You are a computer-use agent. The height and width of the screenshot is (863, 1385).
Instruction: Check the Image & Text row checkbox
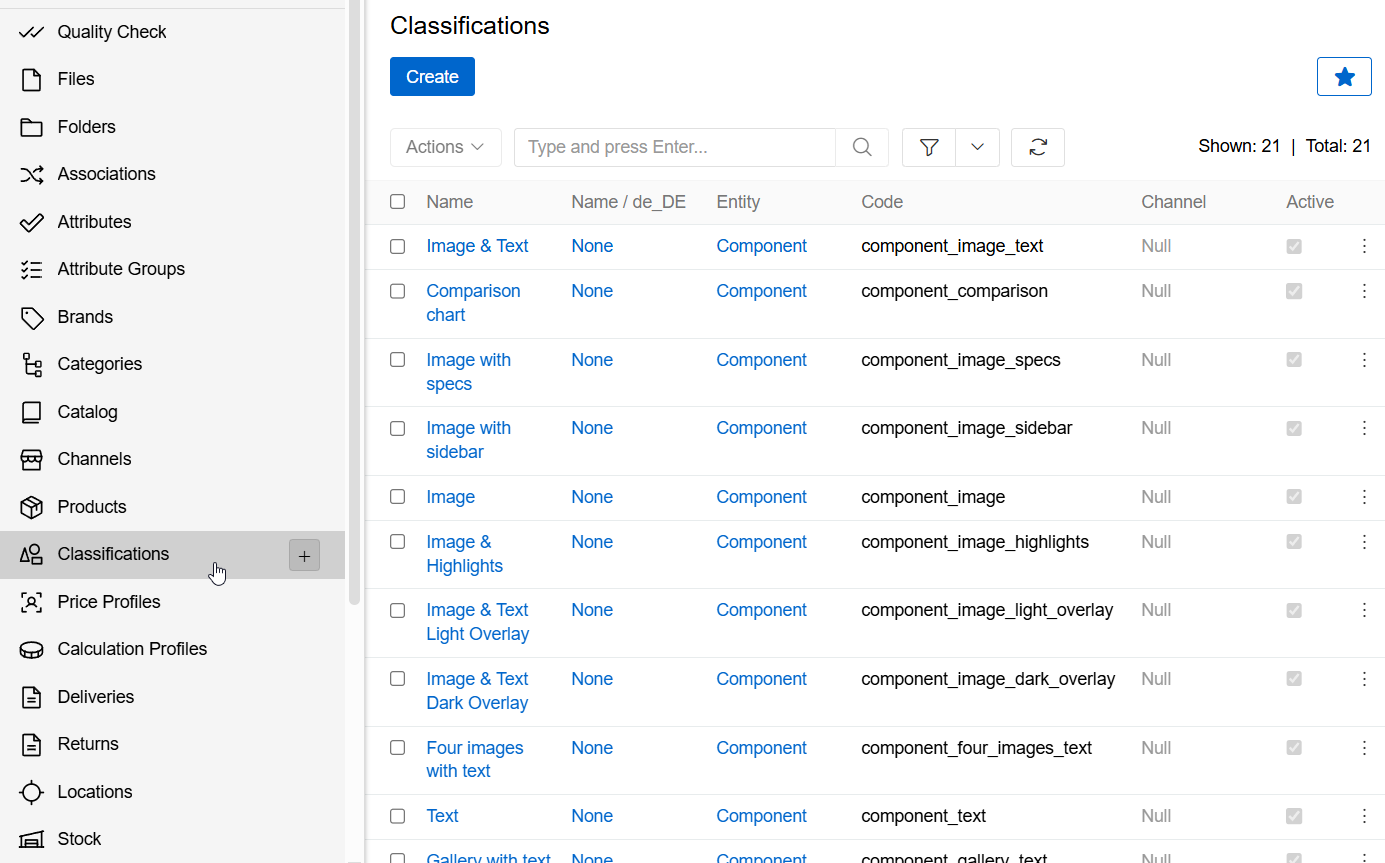click(397, 246)
